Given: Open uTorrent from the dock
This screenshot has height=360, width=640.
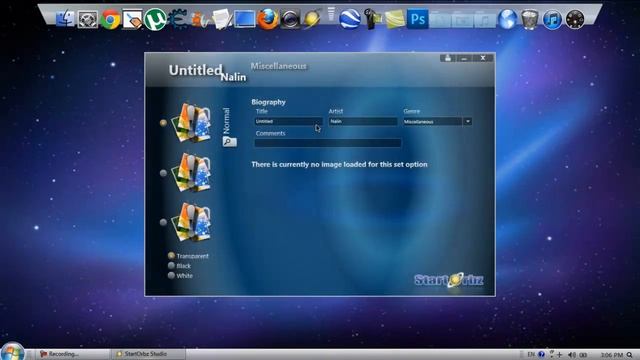Looking at the screenshot, I should 155,19.
